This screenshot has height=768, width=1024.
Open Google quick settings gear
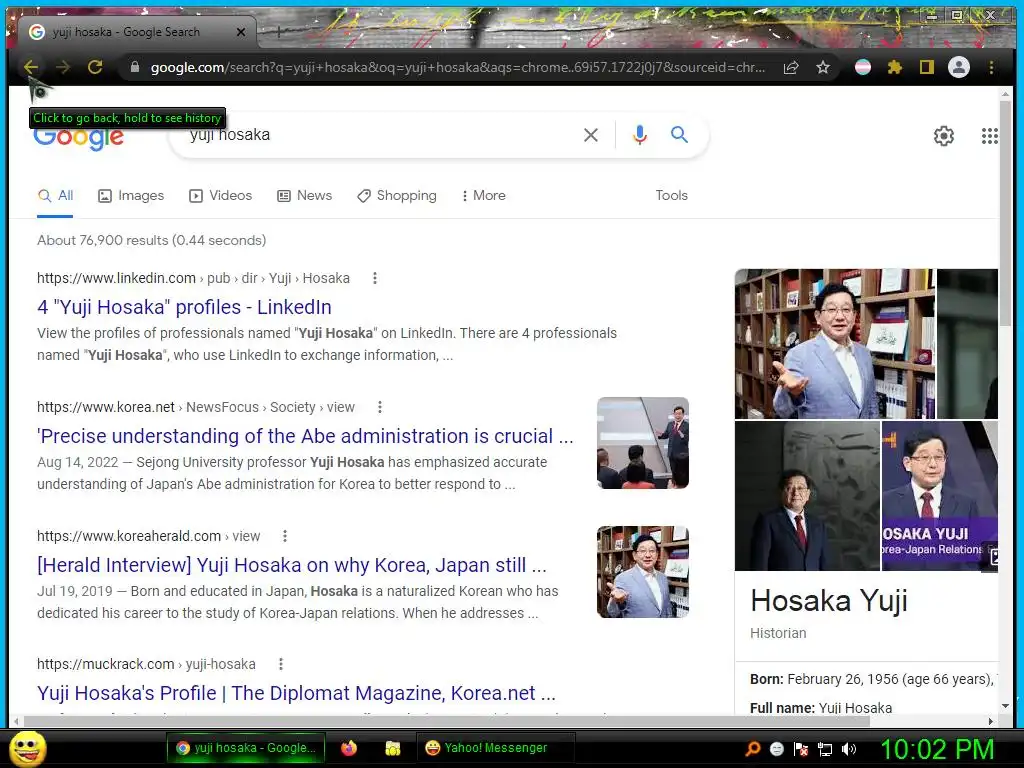pos(944,136)
